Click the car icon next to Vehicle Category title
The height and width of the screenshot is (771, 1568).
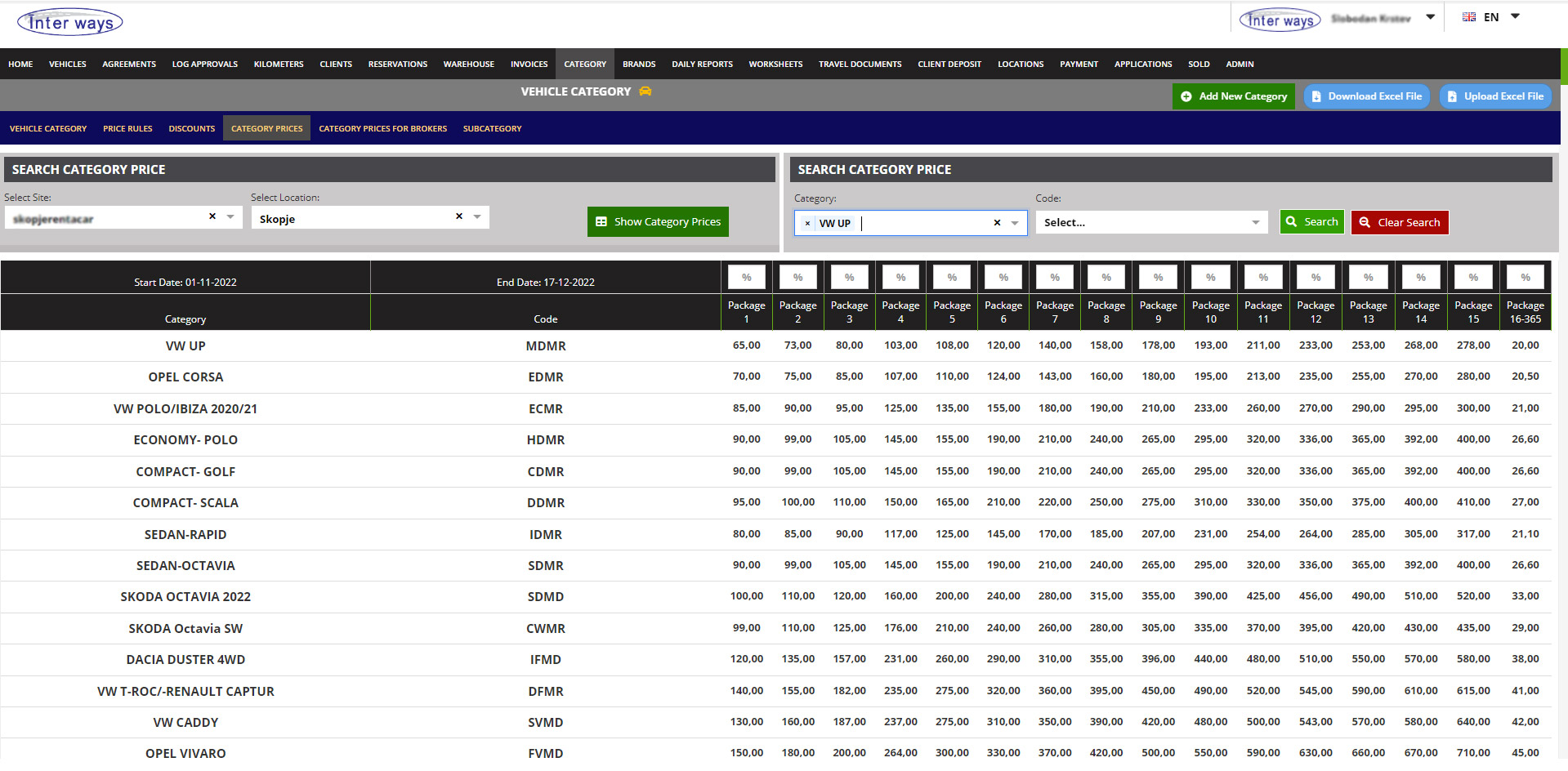646,91
